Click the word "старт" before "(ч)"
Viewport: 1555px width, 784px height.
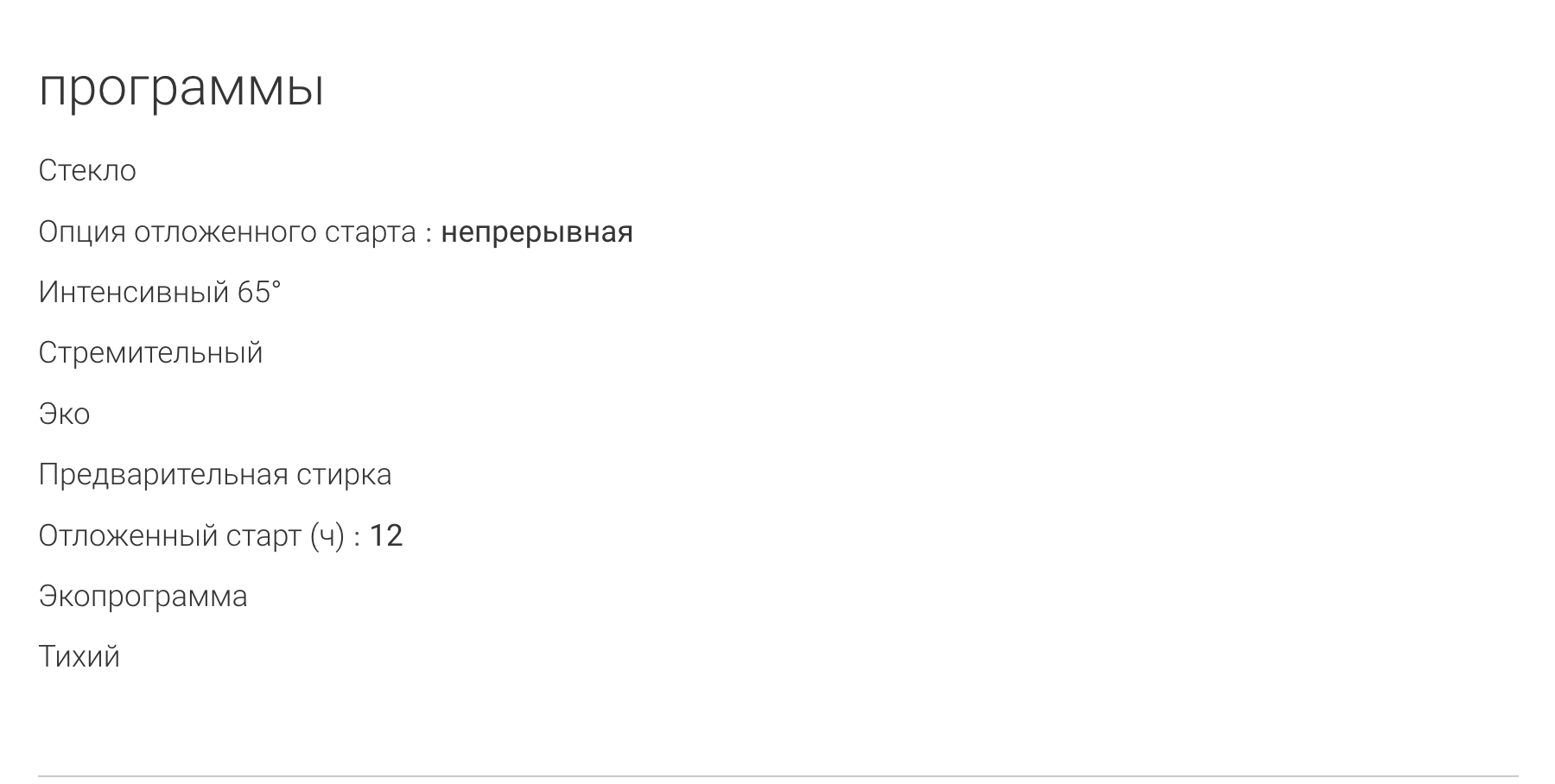point(263,536)
